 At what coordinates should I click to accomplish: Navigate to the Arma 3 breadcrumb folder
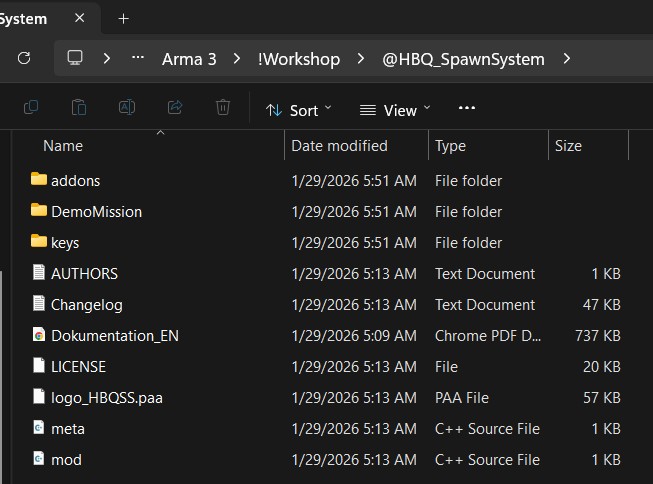pyautogui.click(x=189, y=59)
